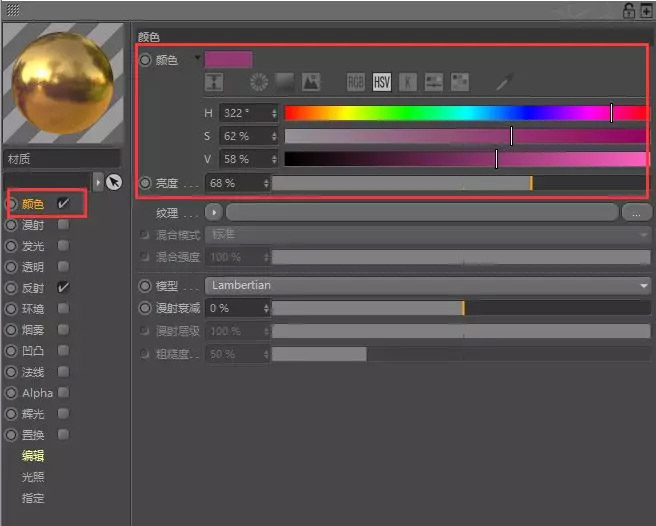Open the color swatches icon
This screenshot has height=526, width=656.
(x=459, y=82)
